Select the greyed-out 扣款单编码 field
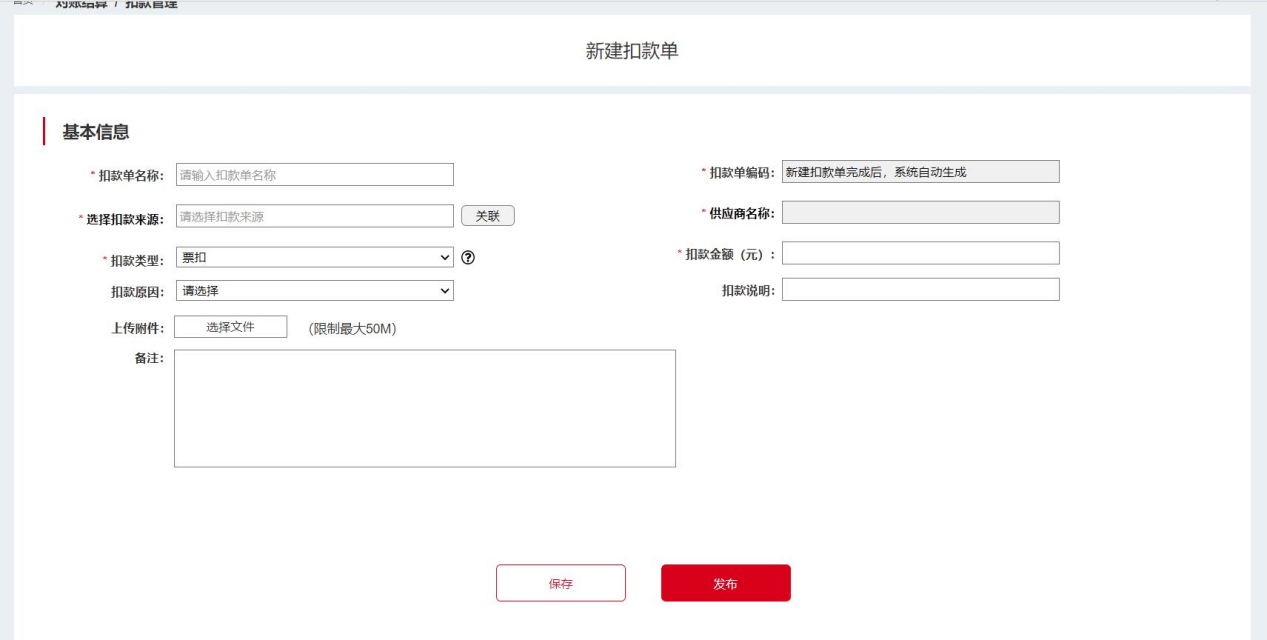The image size is (1267, 640). [x=920, y=172]
